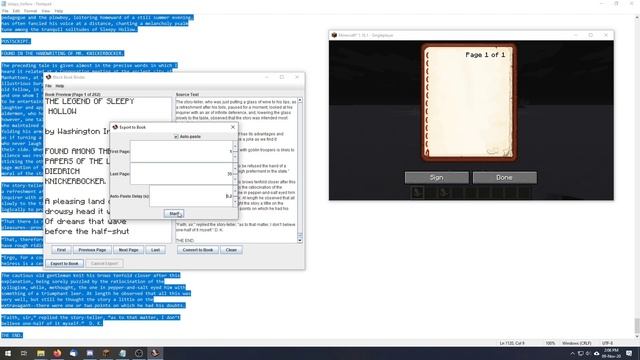Open Notepad Format menu
Viewport: 640px width, 360px height.
[31, 11]
